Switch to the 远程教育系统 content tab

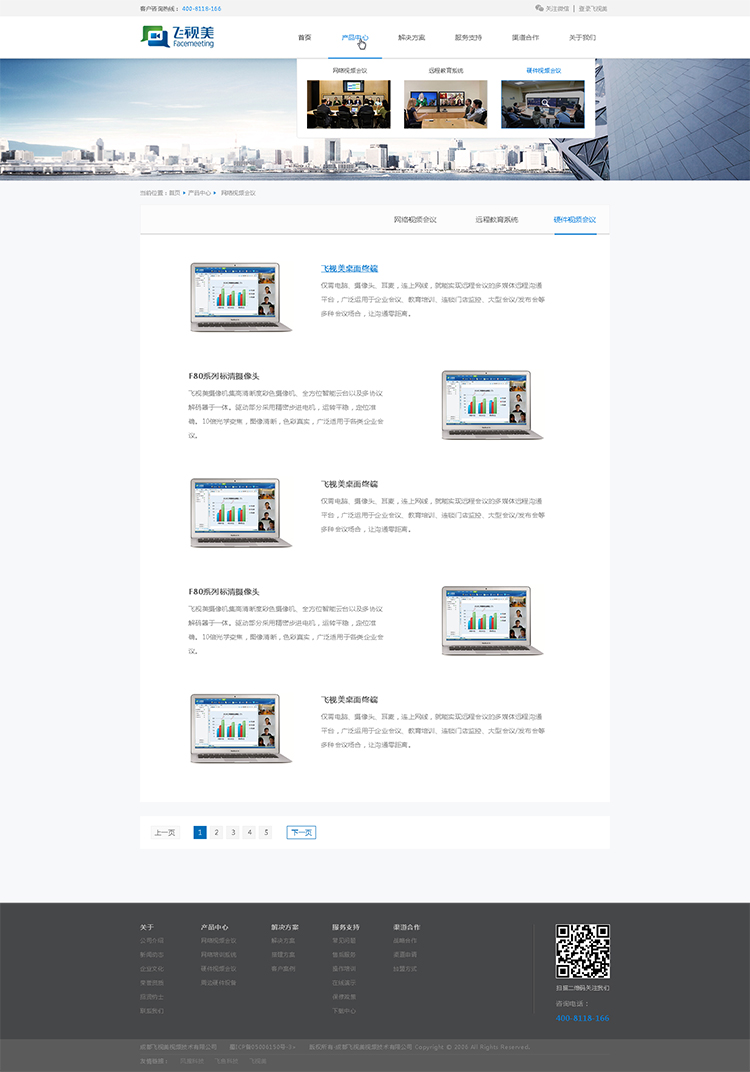coord(497,219)
